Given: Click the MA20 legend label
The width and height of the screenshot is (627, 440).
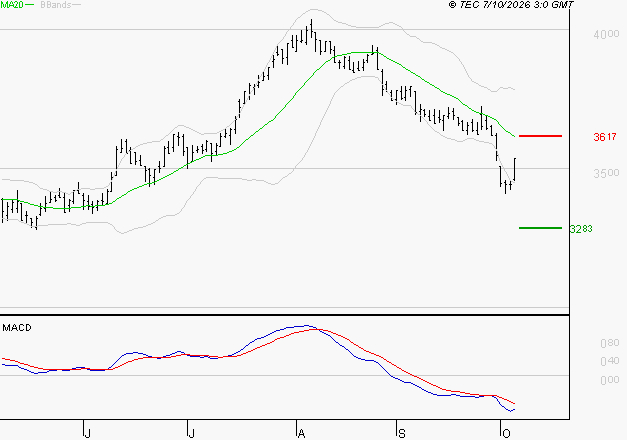Looking at the screenshot, I should tap(12, 5).
